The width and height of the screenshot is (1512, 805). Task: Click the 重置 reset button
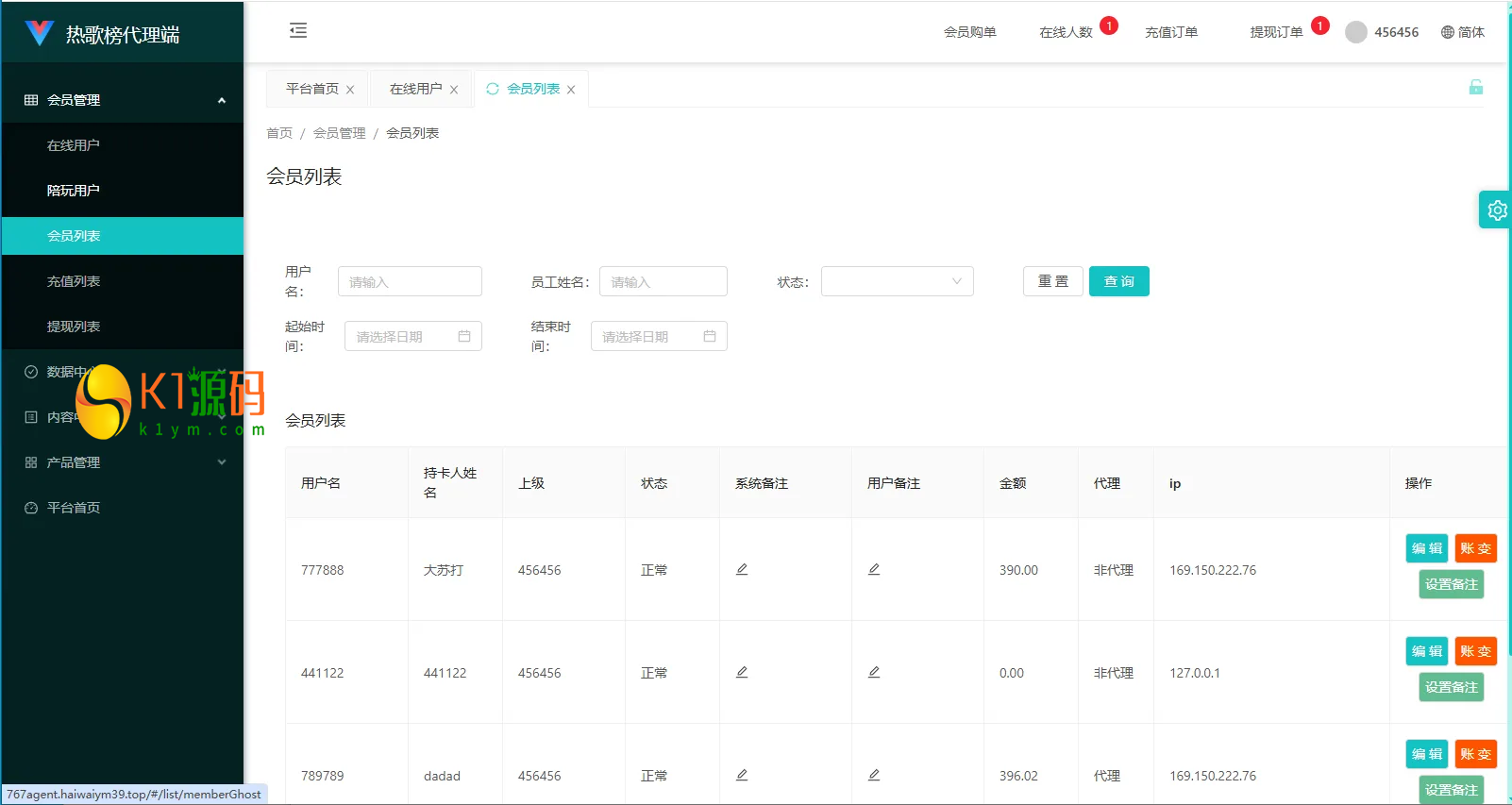tap(1053, 281)
